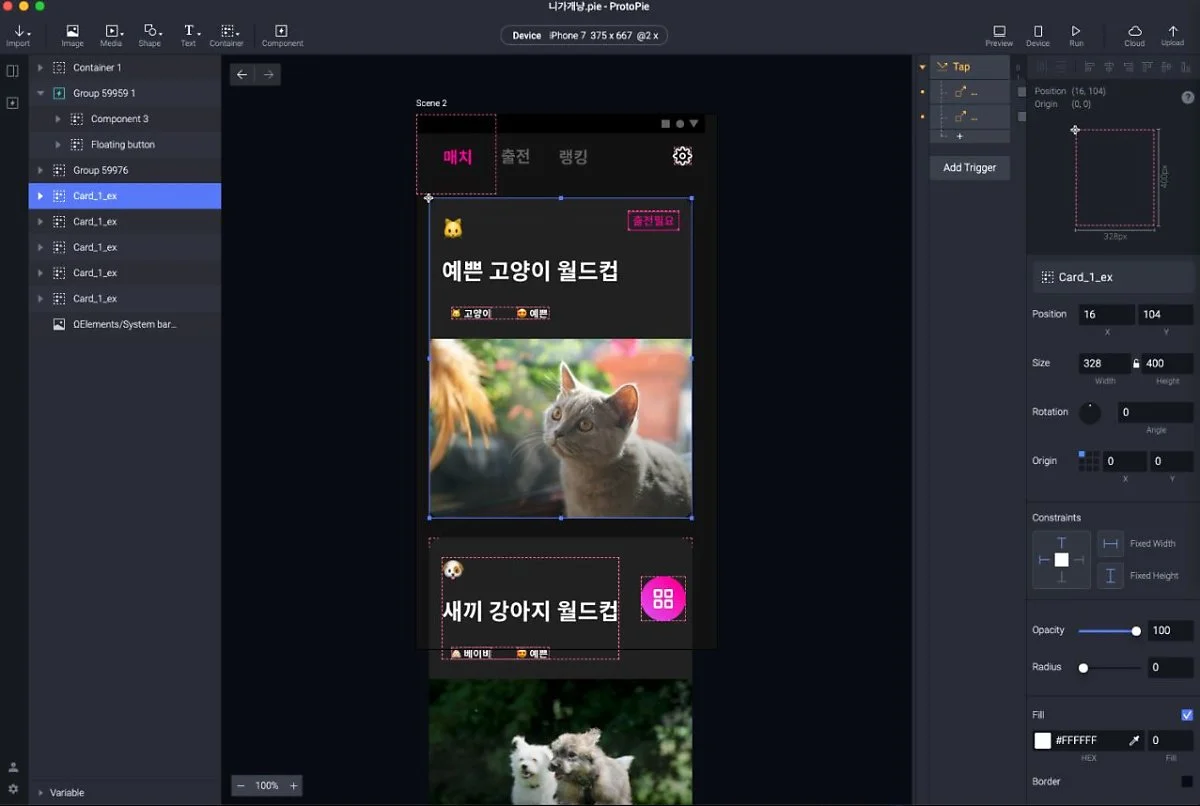1200x806 pixels.
Task: Click the settings gear in the scene
Action: pos(682,156)
